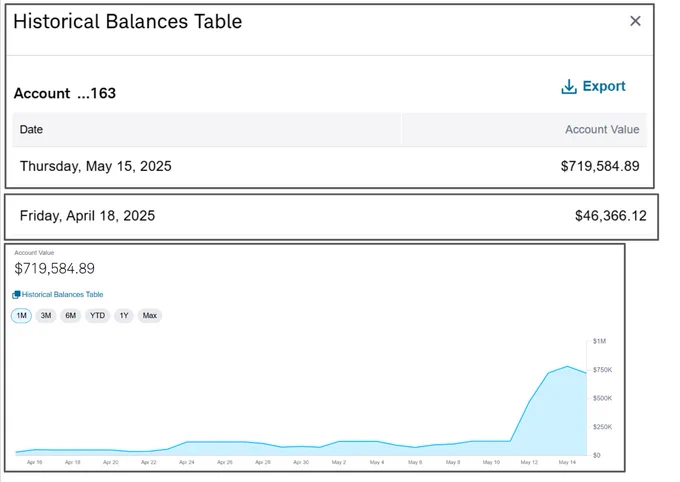Click the table icon beside Historical Balances Table
Image resolution: width=680 pixels, height=482 pixels.
click(16, 295)
